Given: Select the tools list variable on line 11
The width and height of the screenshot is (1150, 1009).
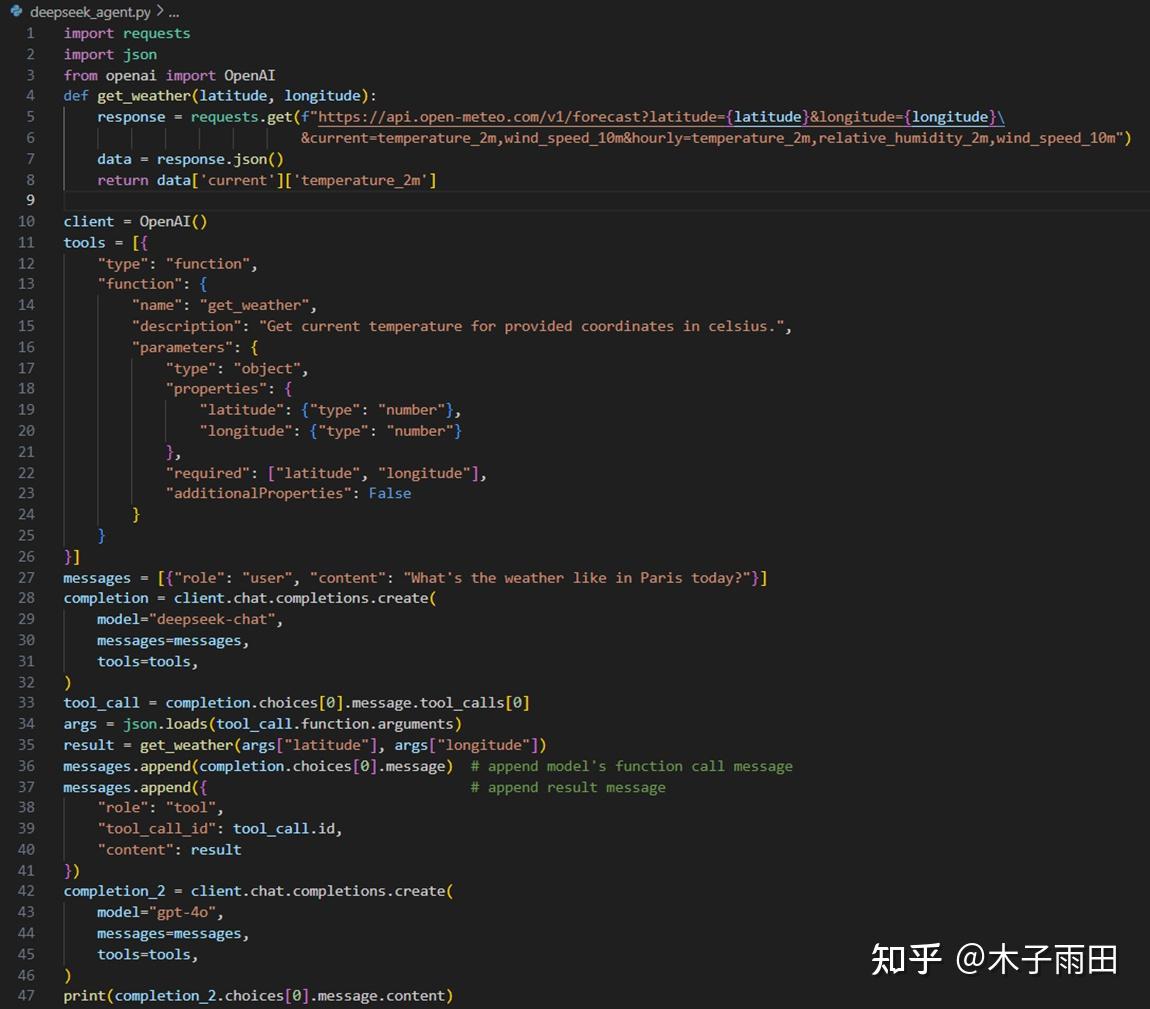Looking at the screenshot, I should (83, 241).
